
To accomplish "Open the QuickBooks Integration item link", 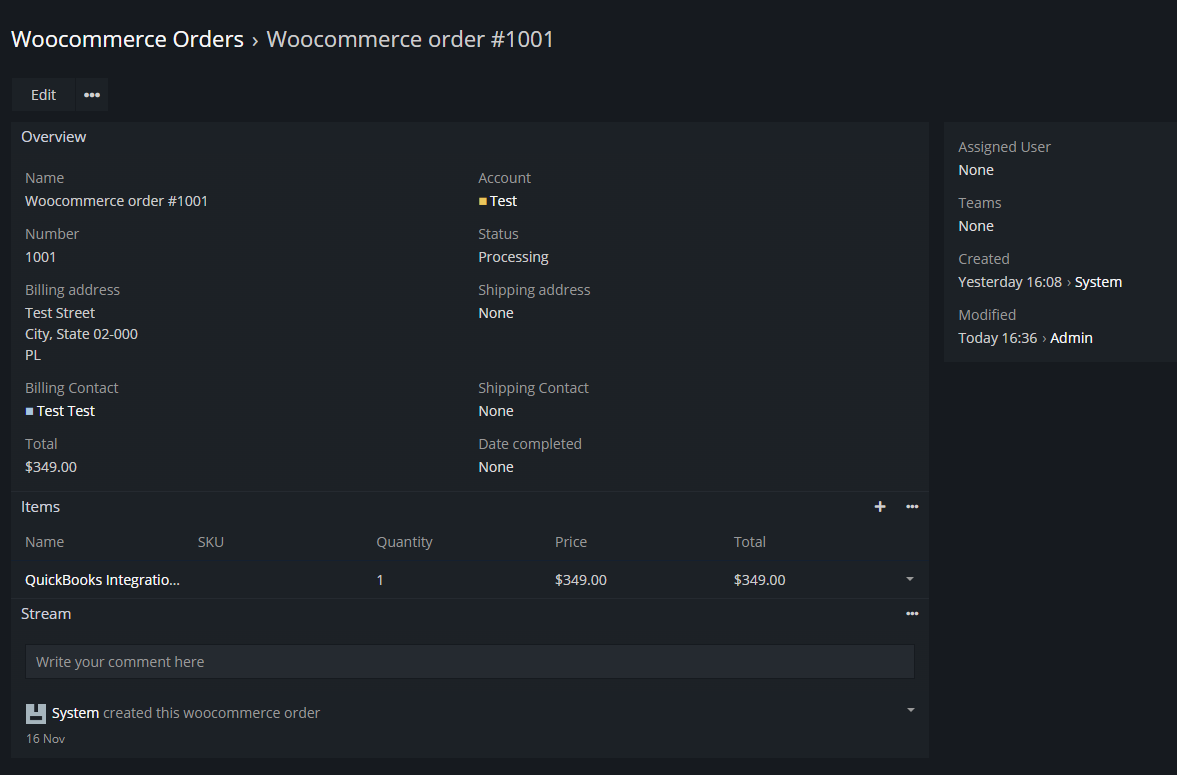I will click(x=102, y=580).
